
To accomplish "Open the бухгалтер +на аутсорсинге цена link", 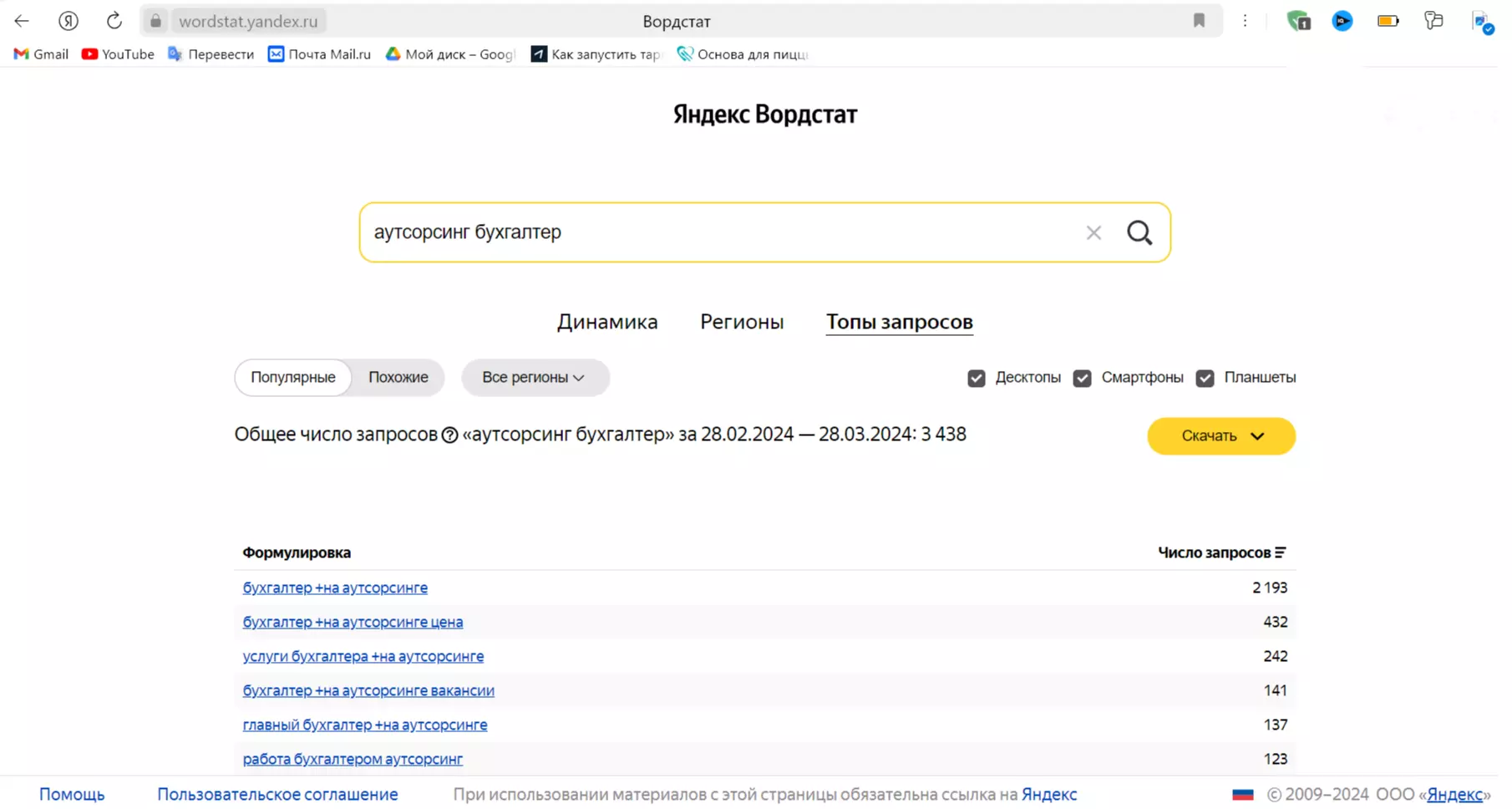I will tap(353, 622).
